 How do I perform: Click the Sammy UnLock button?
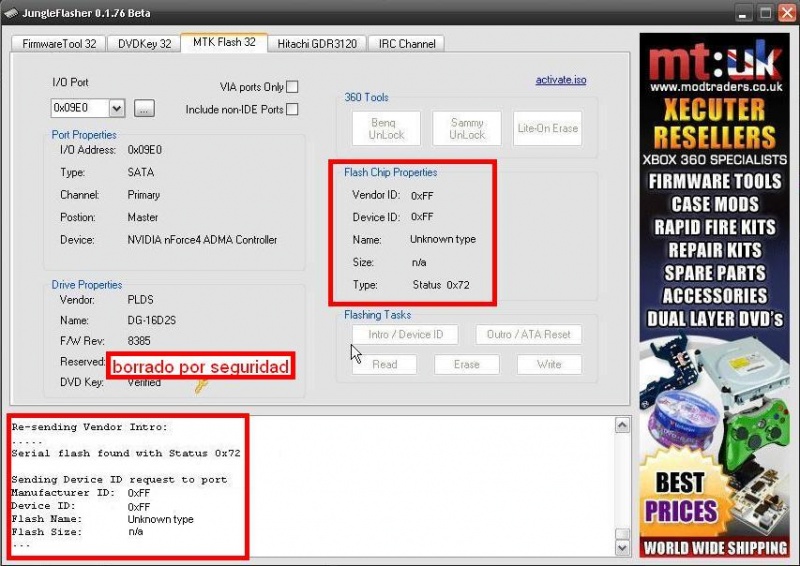pyautogui.click(x=467, y=129)
